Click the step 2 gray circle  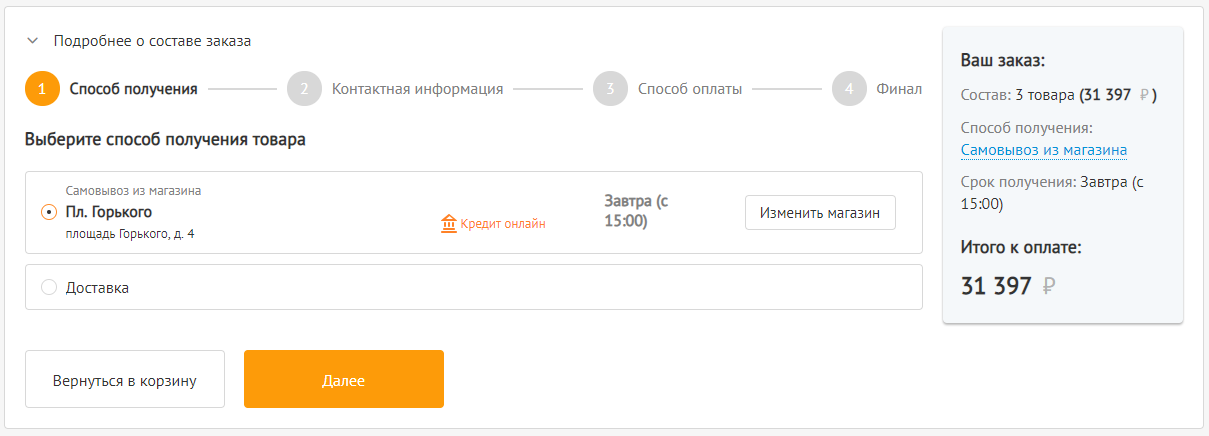pyautogui.click(x=304, y=89)
